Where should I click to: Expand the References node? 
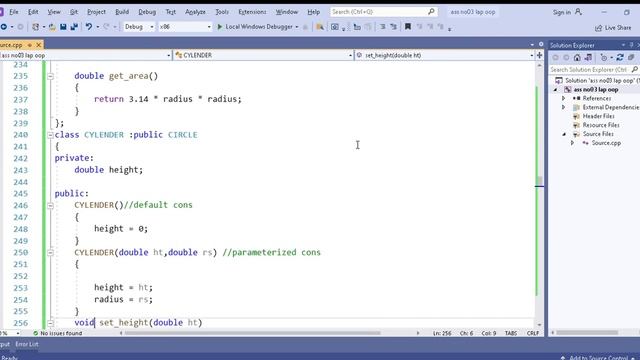564,98
